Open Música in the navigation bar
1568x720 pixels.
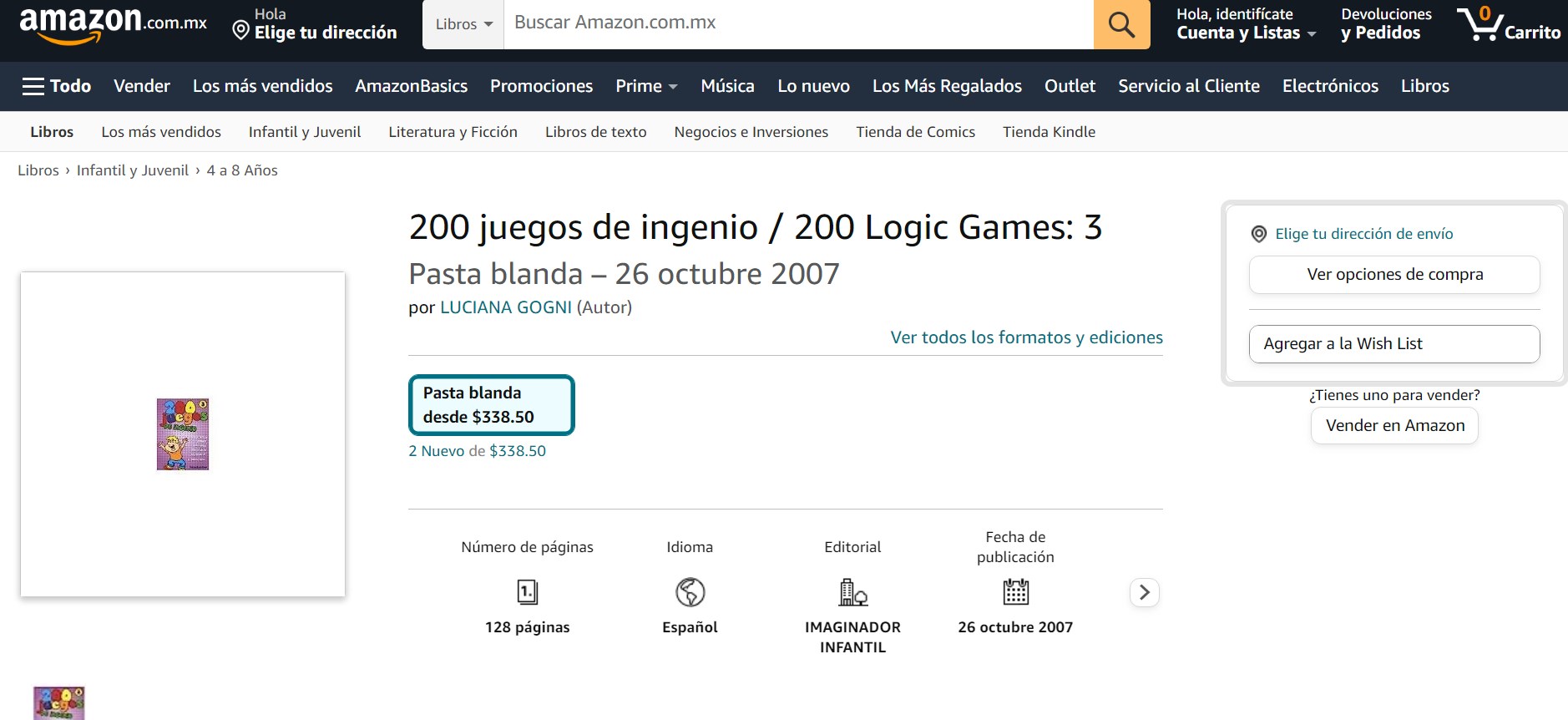coord(727,86)
